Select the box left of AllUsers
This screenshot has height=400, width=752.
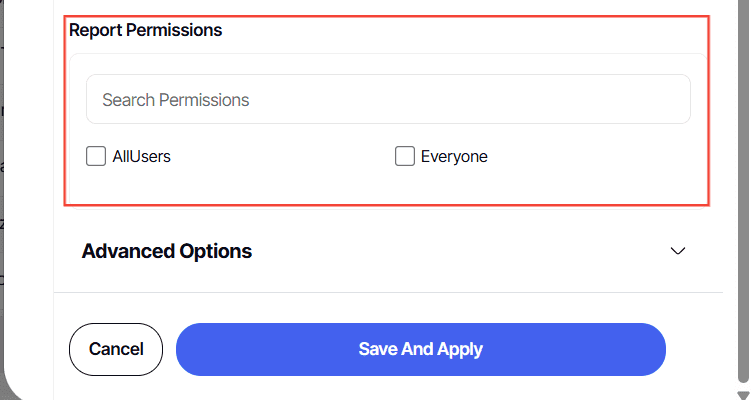pyautogui.click(x=96, y=156)
